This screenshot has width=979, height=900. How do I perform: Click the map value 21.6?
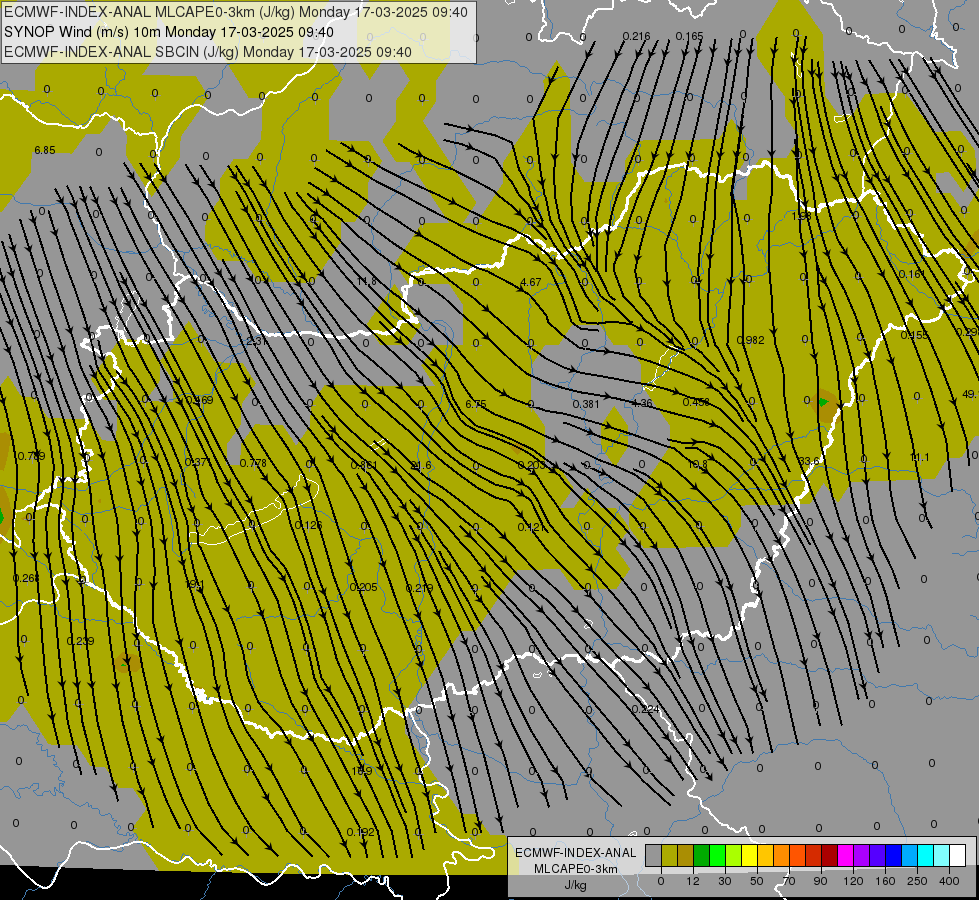[421, 465]
